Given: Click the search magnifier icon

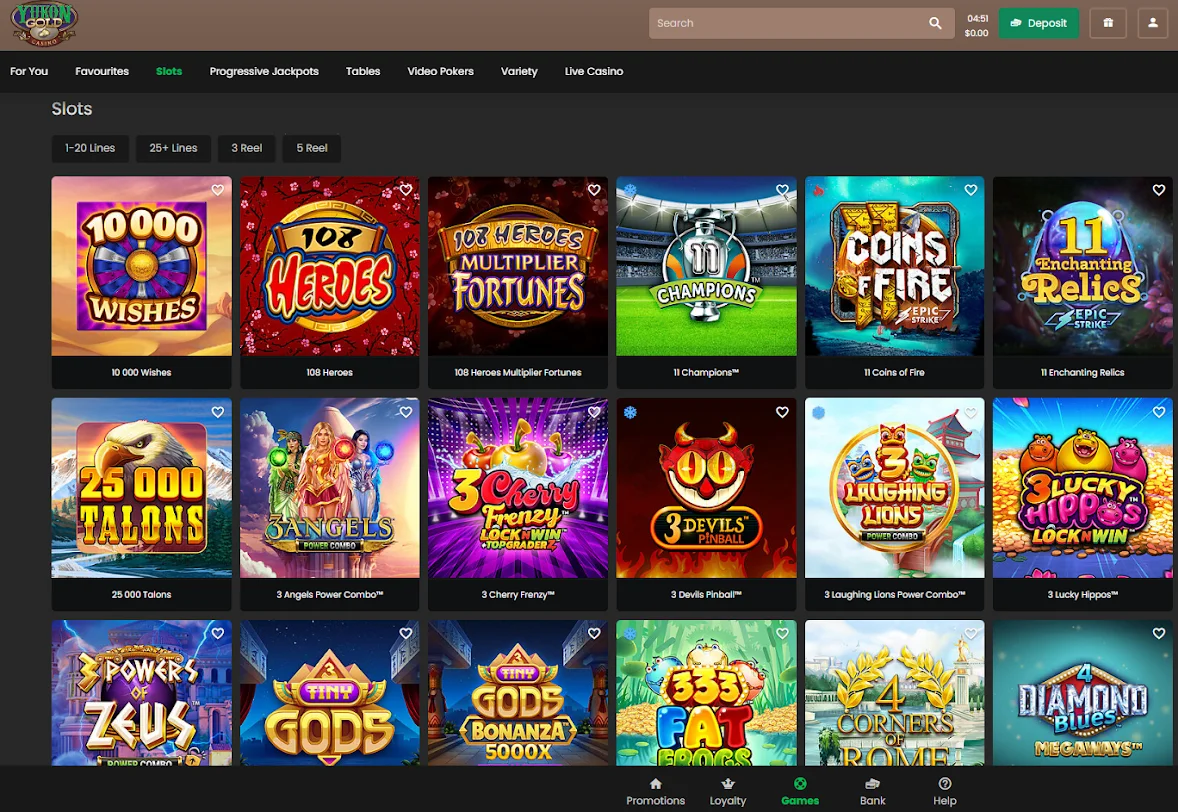Looking at the screenshot, I should [935, 23].
